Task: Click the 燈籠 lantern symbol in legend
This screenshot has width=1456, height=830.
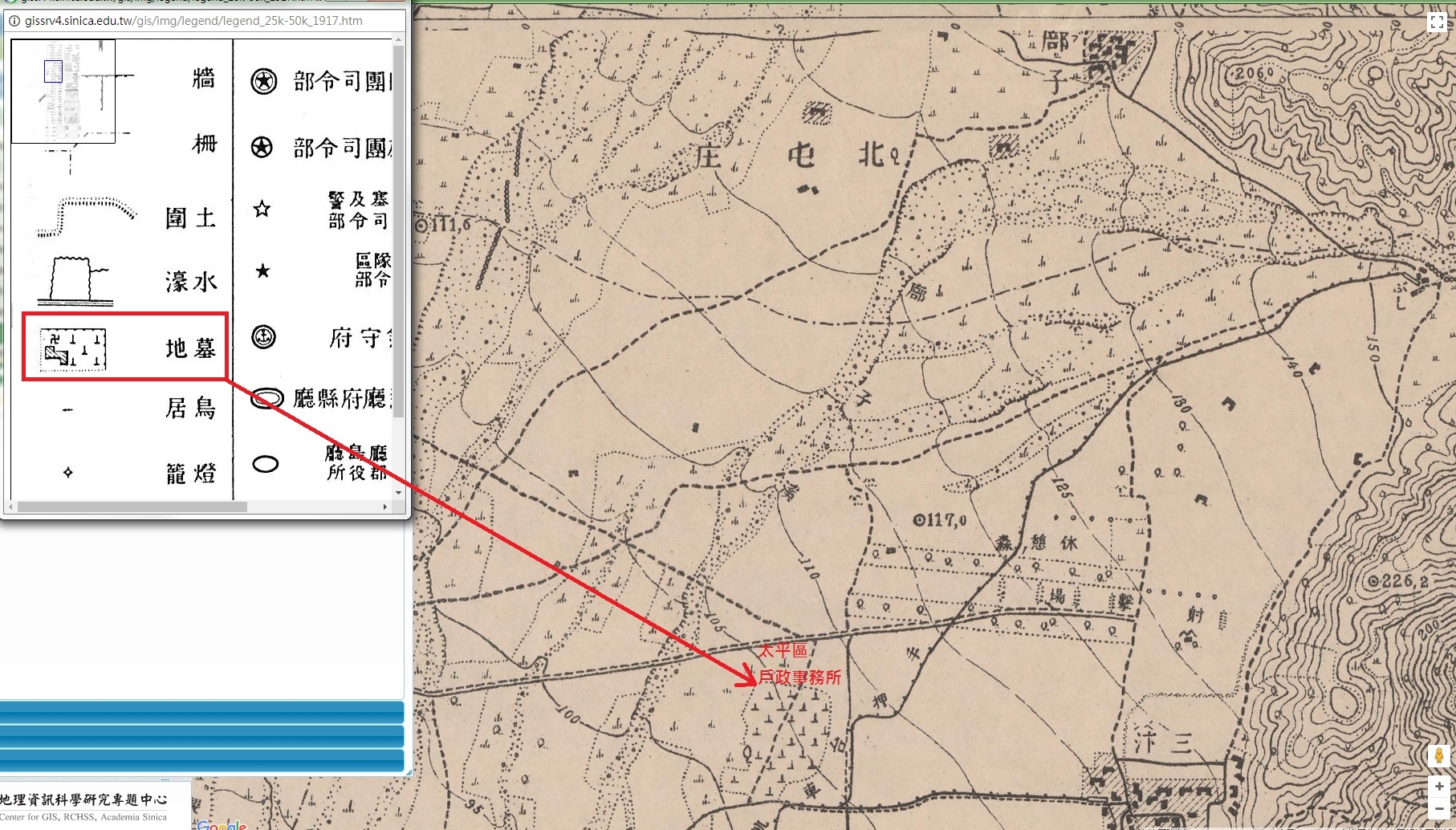Action: (68, 472)
